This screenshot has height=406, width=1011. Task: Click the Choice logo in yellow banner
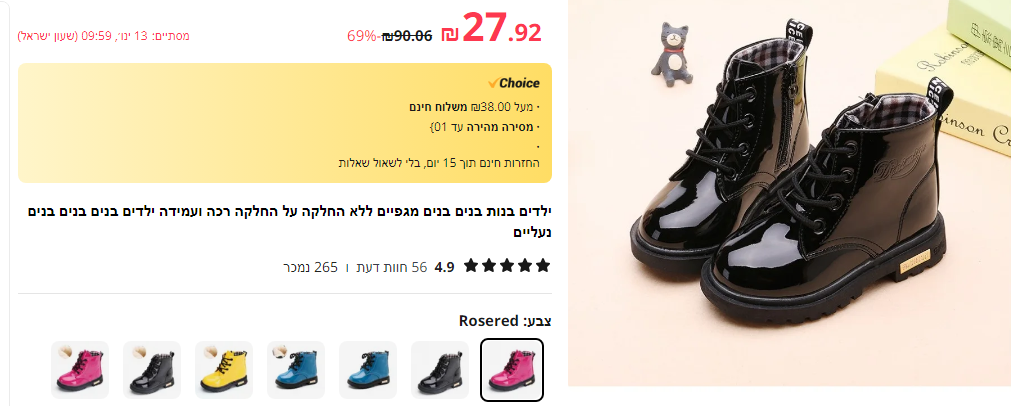coord(514,83)
